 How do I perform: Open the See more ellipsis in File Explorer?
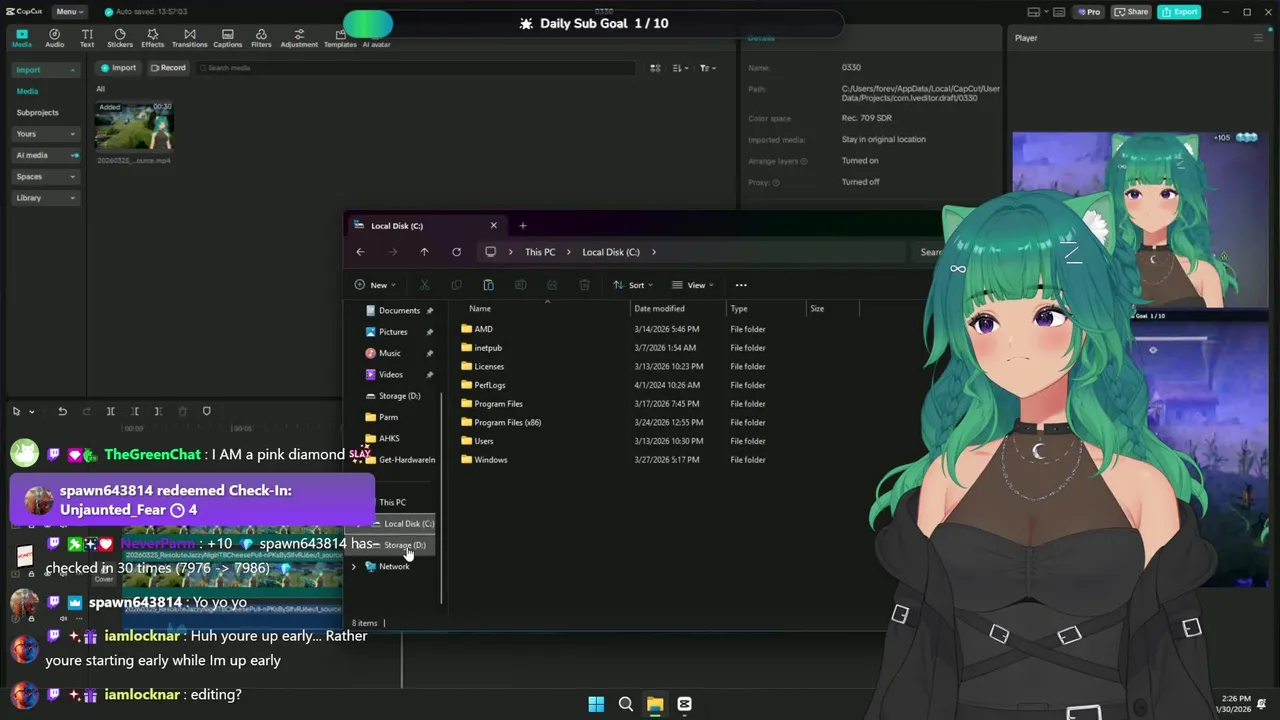pyautogui.click(x=741, y=285)
